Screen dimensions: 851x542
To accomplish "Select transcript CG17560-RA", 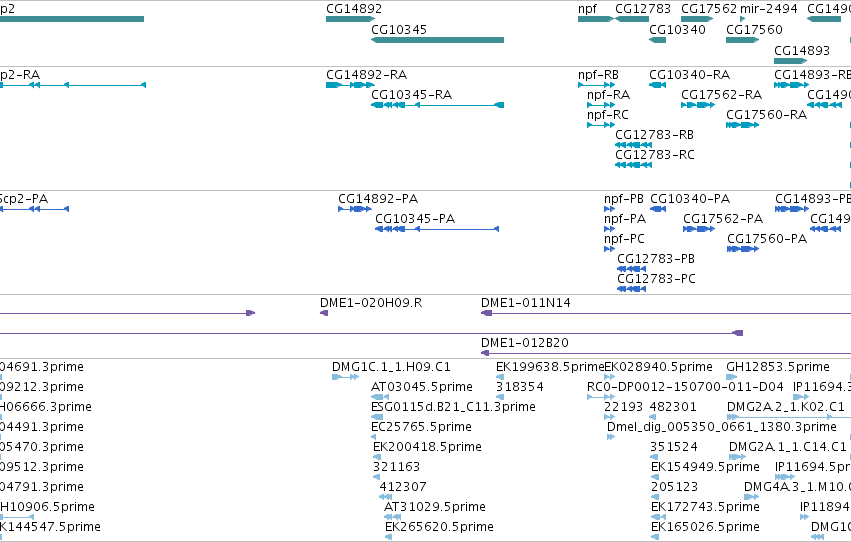I will pos(742,125).
